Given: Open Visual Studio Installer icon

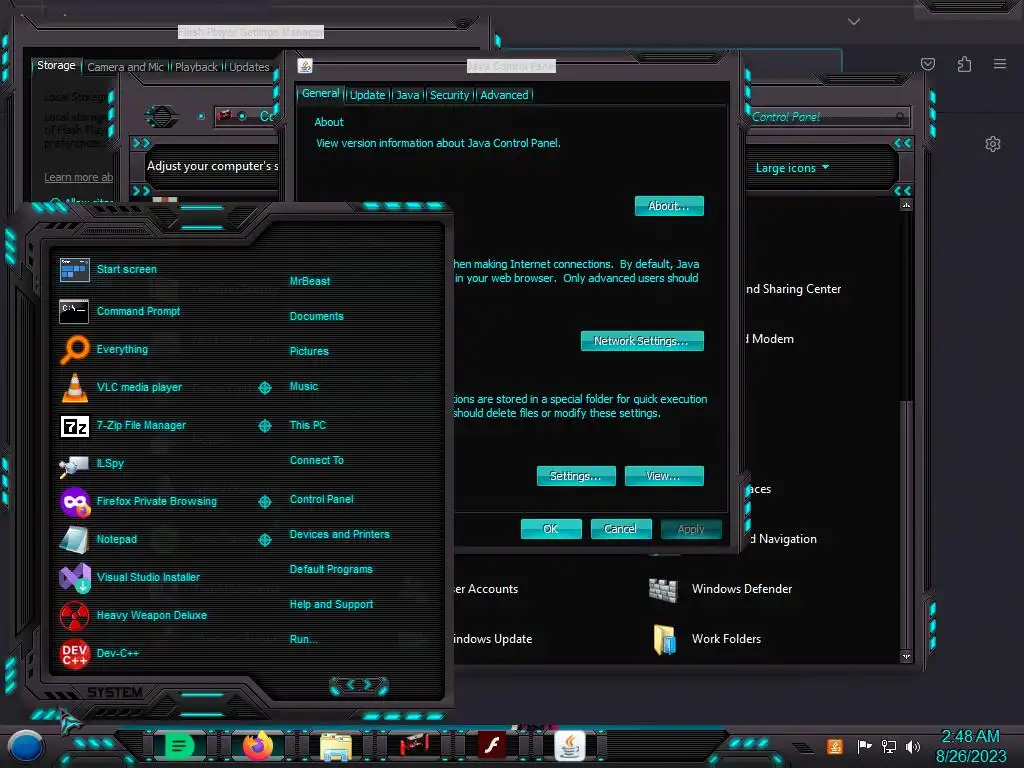Looking at the screenshot, I should (x=74, y=577).
